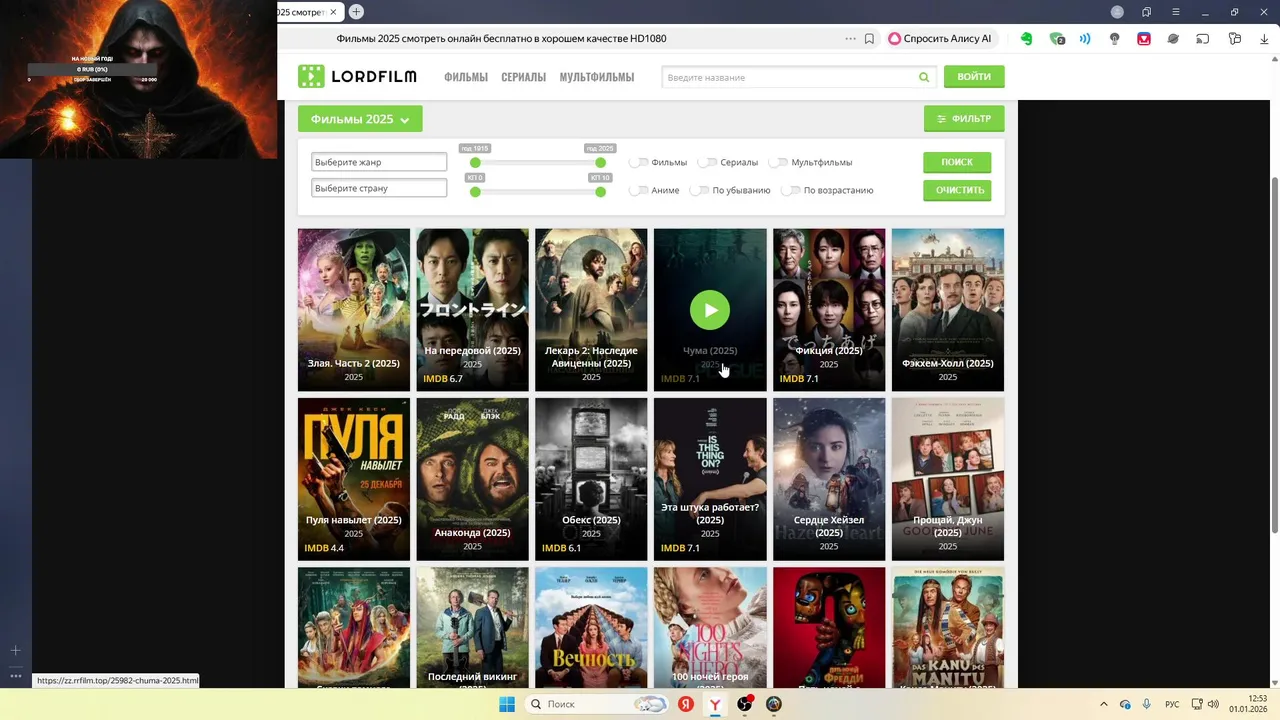Open the Фикция (2025) poster
Image resolution: width=1280 pixels, height=720 pixels.
coord(829,310)
